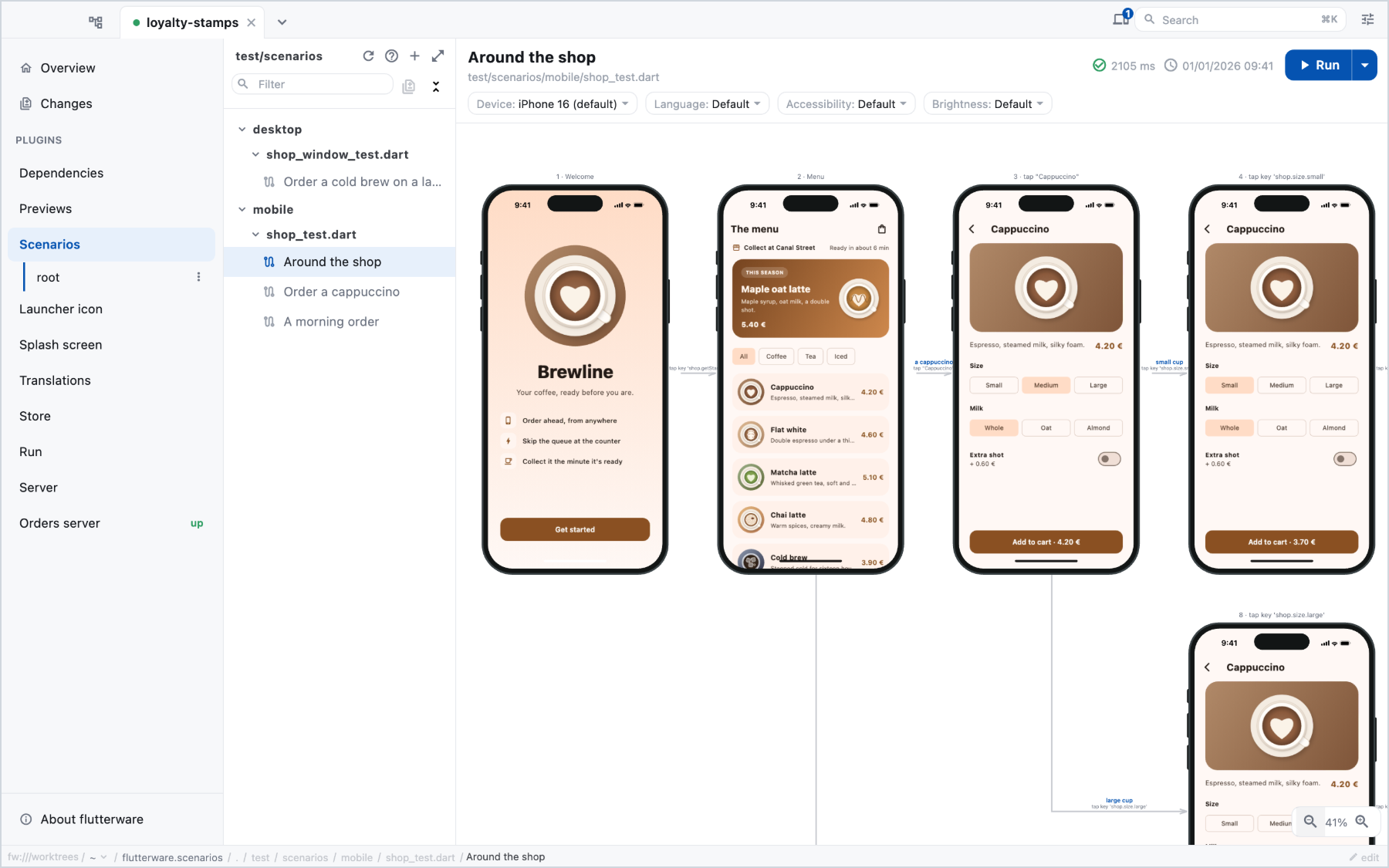This screenshot has width=1389, height=868.
Task: Click the shop_test.dart breadcrumb in the status bar
Action: (x=421, y=857)
